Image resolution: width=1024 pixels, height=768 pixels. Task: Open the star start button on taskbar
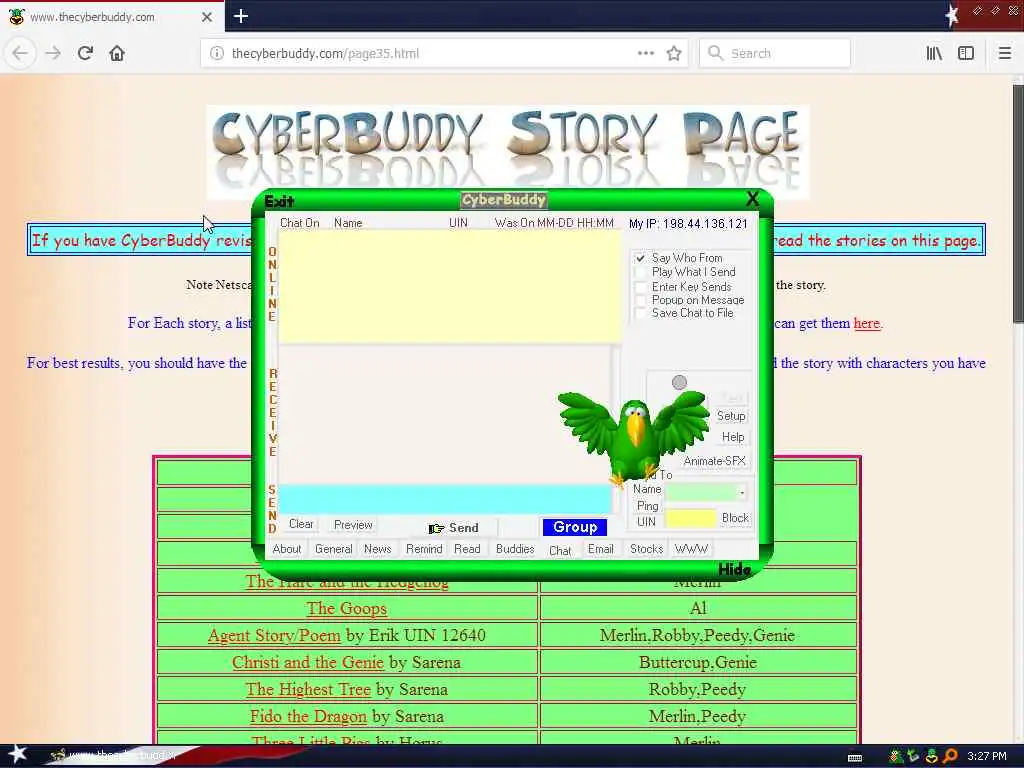(17, 755)
